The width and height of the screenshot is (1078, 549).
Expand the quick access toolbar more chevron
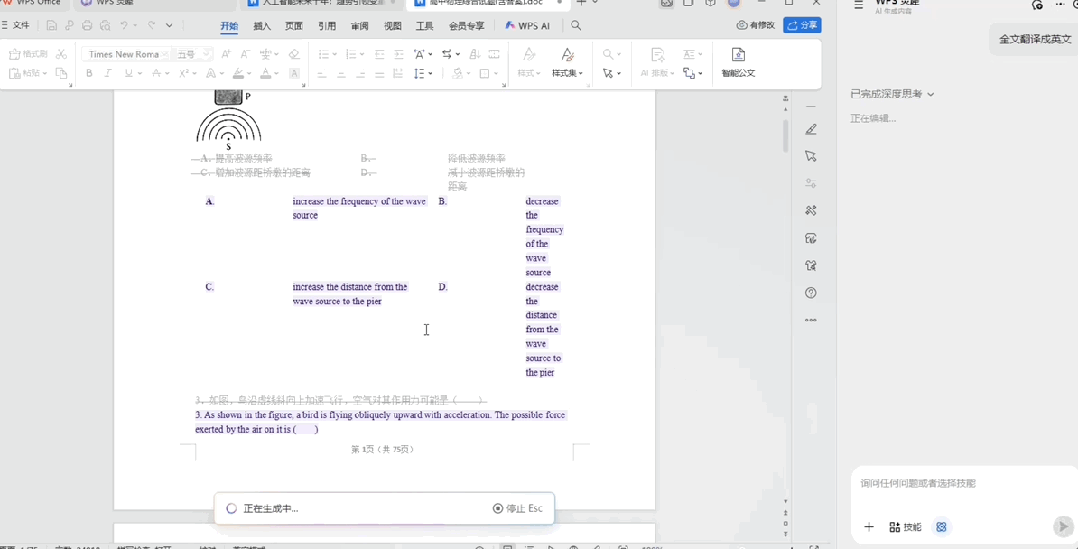[x=169, y=25]
